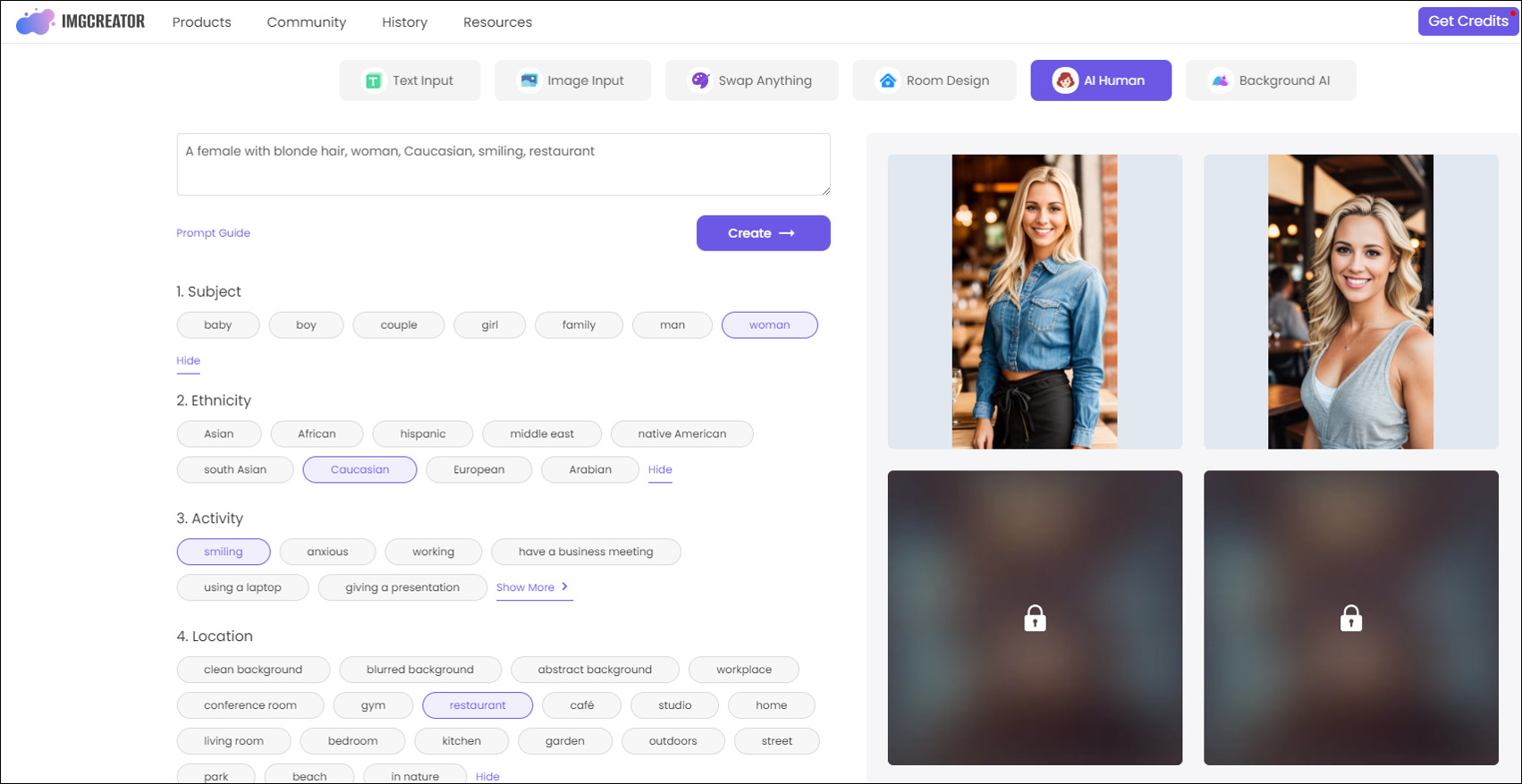Select the girl subject chip

coord(490,325)
